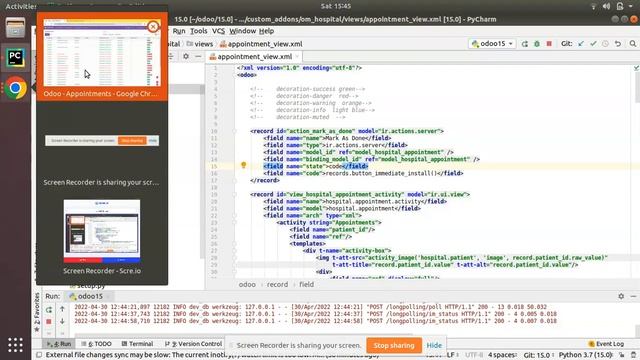Open project panel gear settings icon
The height and width of the screenshot is (360, 640).
point(186,56)
